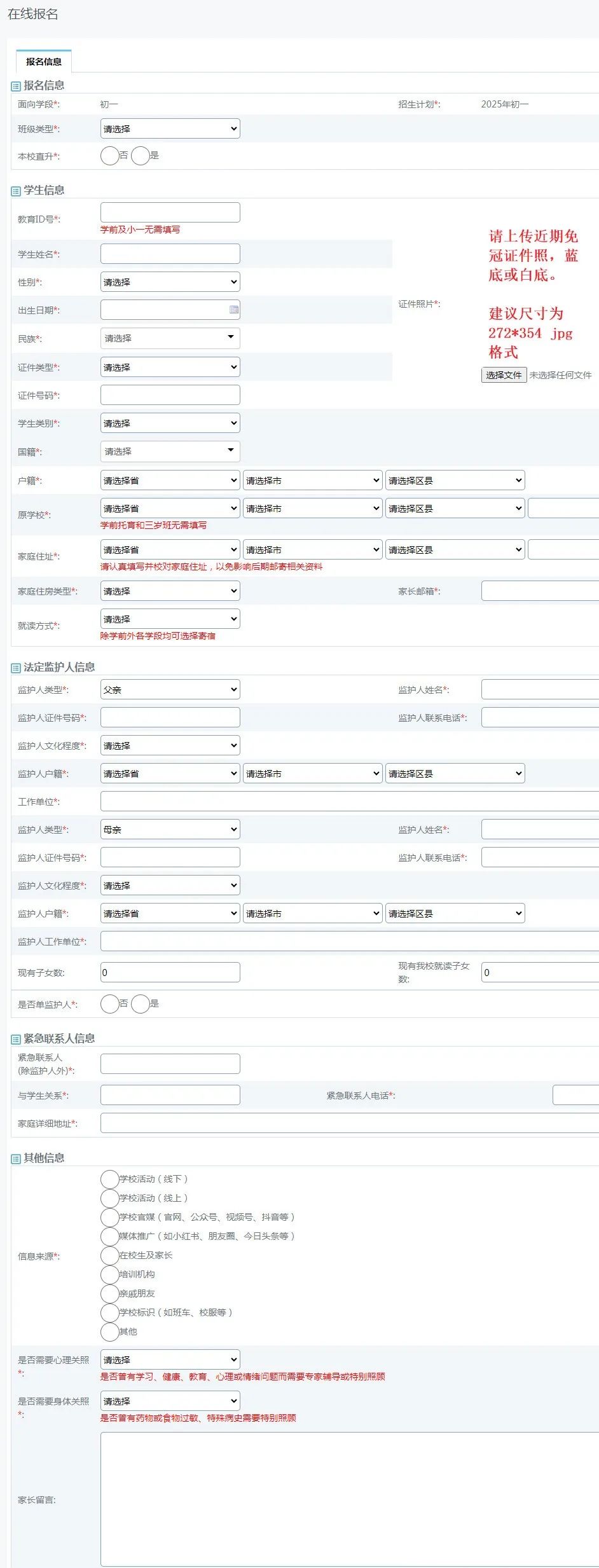Choose 在校生及家长 as information source

[110, 1255]
